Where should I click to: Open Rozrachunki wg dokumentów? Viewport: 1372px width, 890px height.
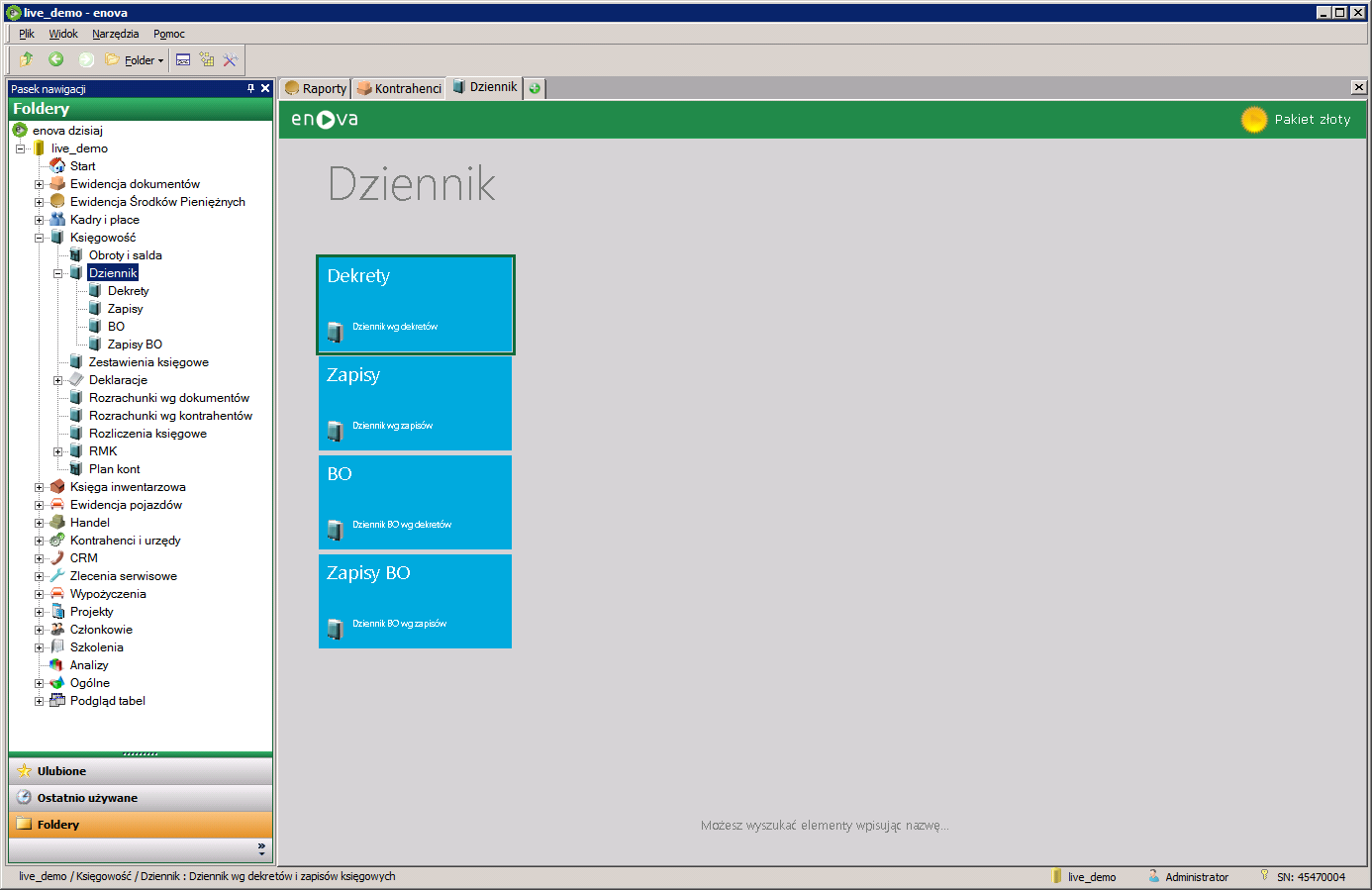169,398
